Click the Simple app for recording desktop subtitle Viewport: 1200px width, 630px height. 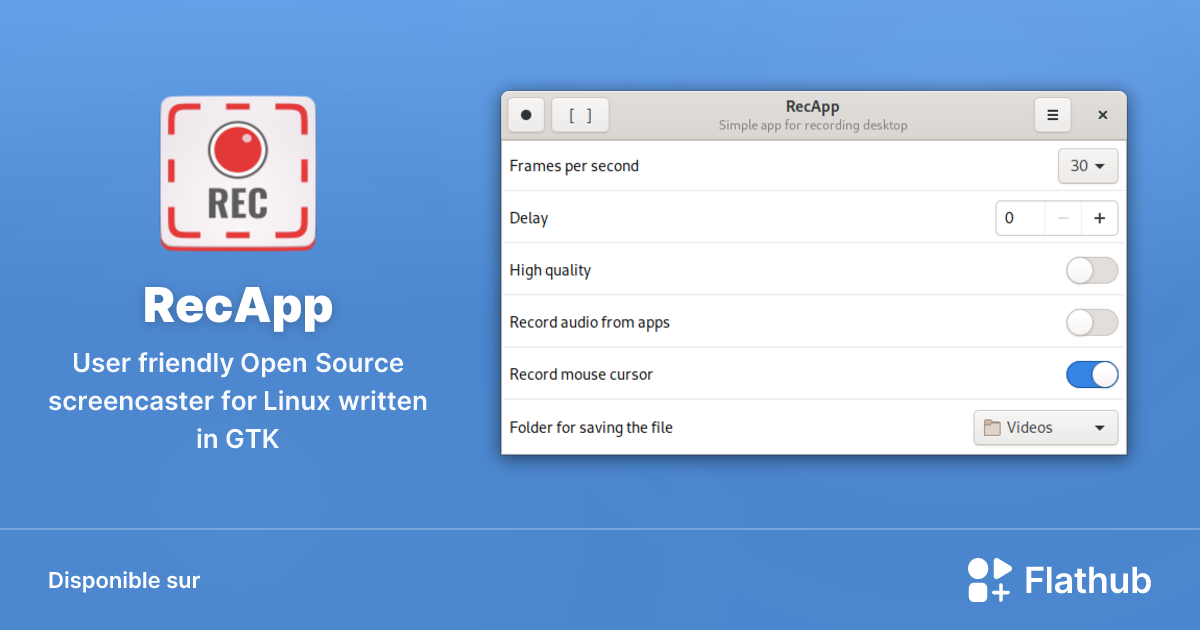(x=813, y=125)
